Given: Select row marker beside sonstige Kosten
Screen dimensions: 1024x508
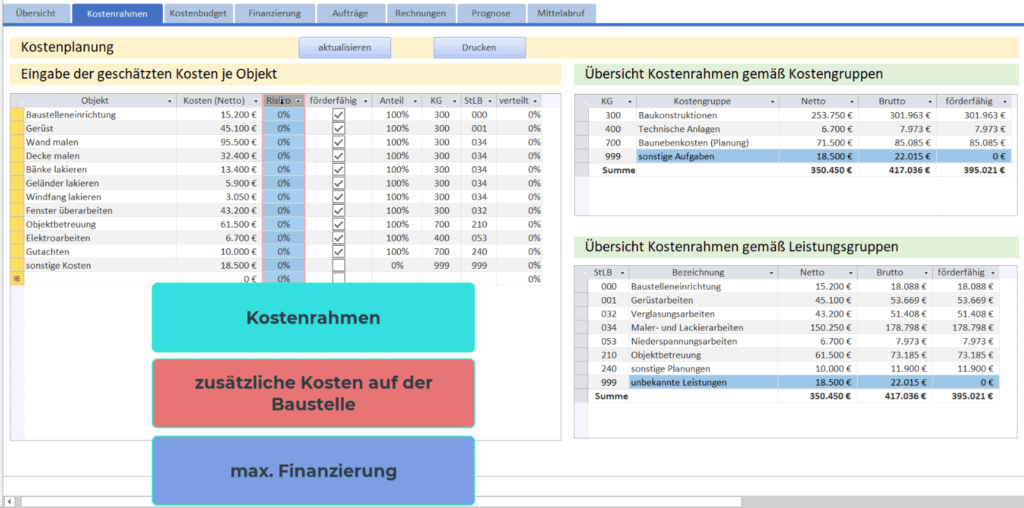Looking at the screenshot, I should 16,266.
